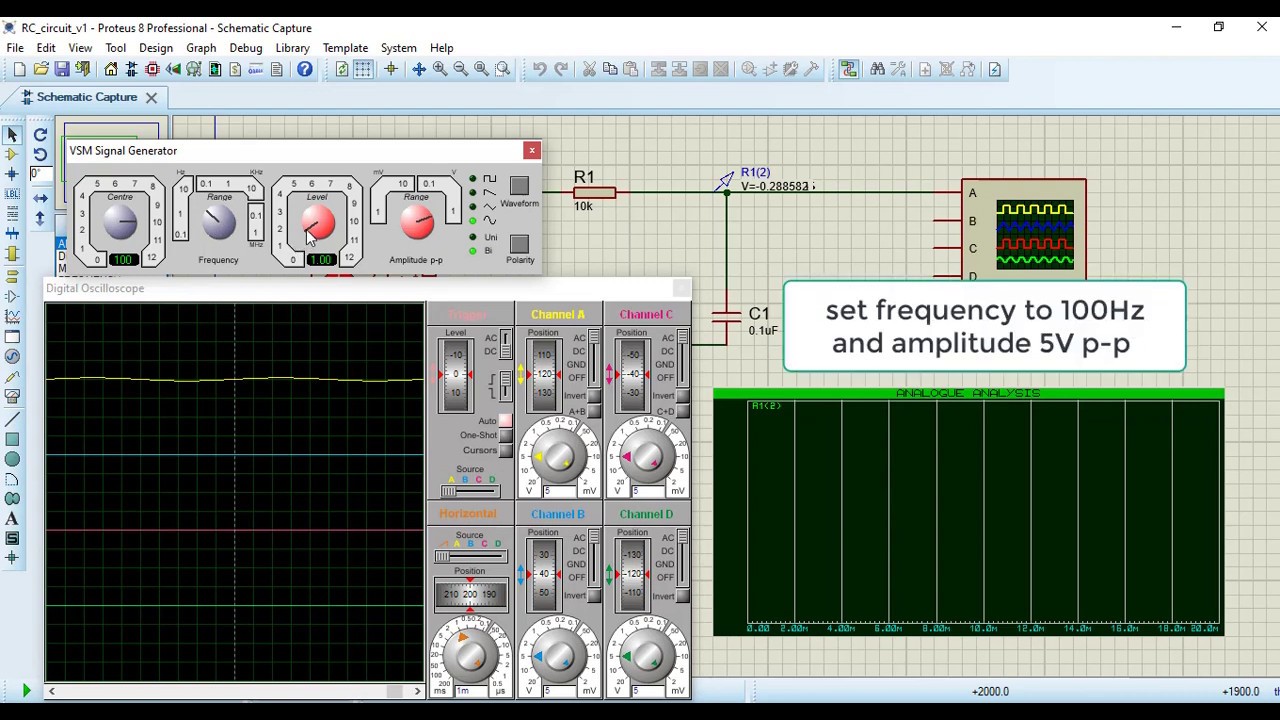
Task: Click the Channel A volts-per-division dial
Action: click(x=559, y=456)
